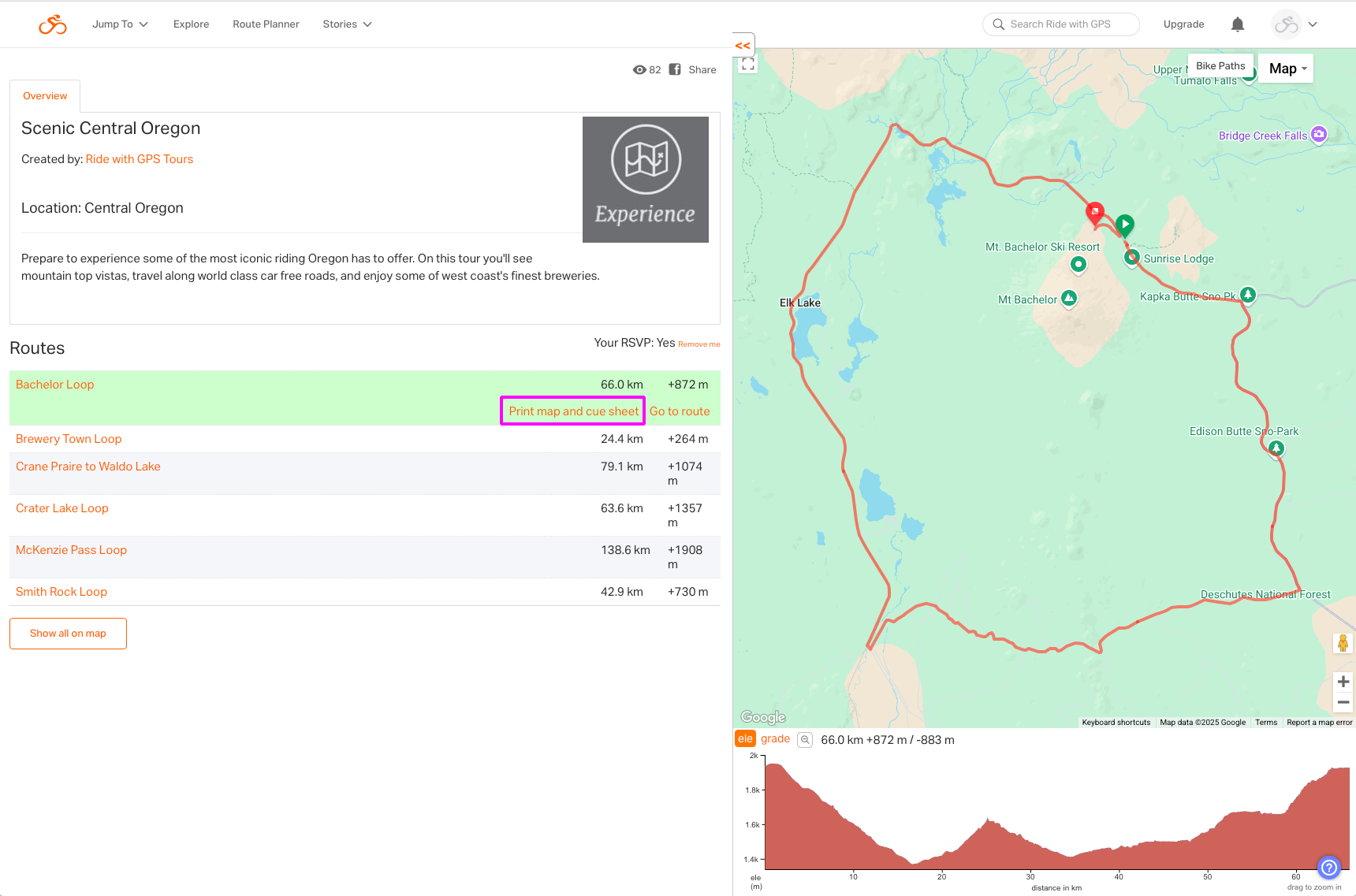
Task: Expand the Stories dropdown menu
Action: (x=347, y=24)
